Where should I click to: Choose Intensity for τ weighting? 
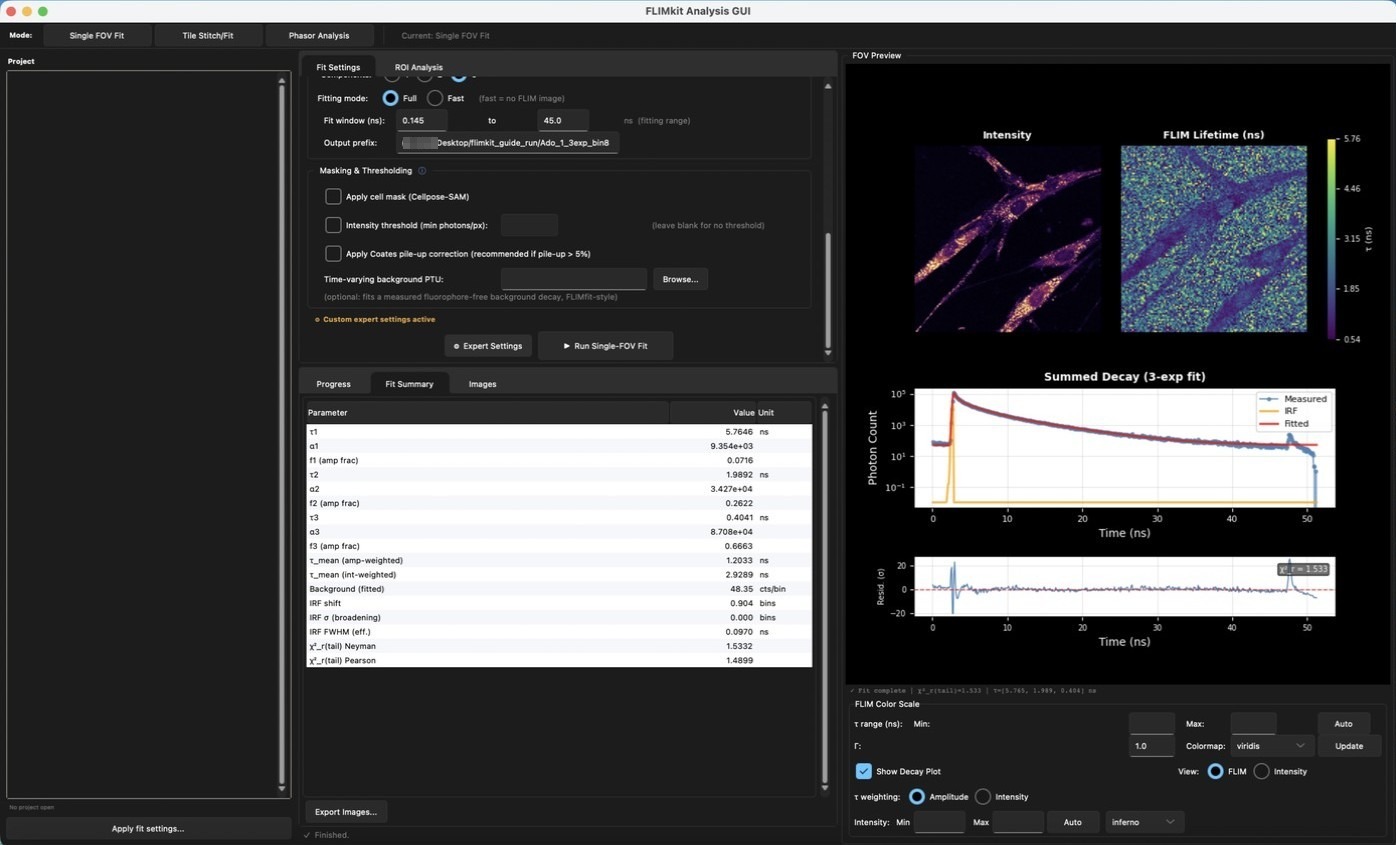coord(983,797)
